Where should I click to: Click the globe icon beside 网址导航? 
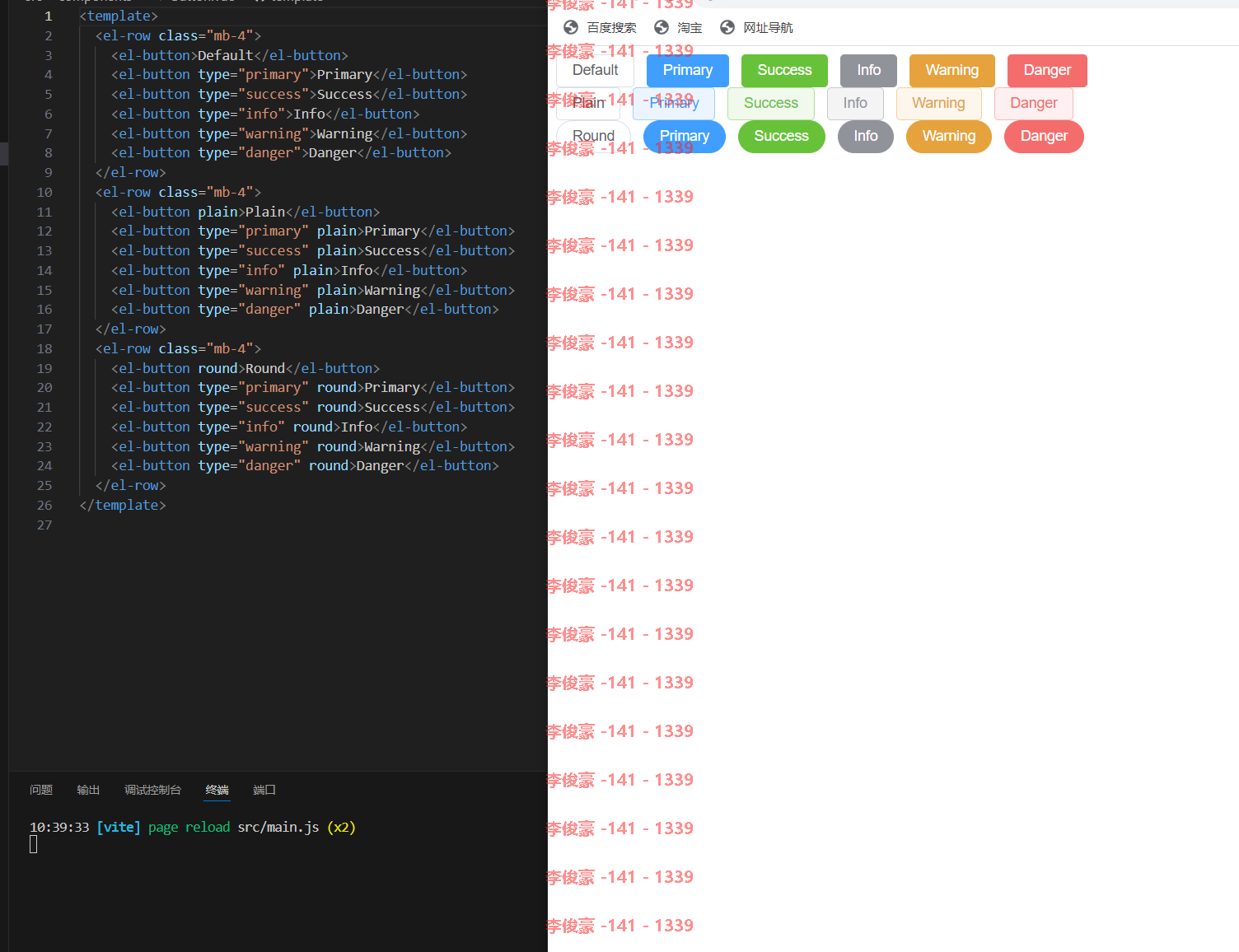[727, 27]
